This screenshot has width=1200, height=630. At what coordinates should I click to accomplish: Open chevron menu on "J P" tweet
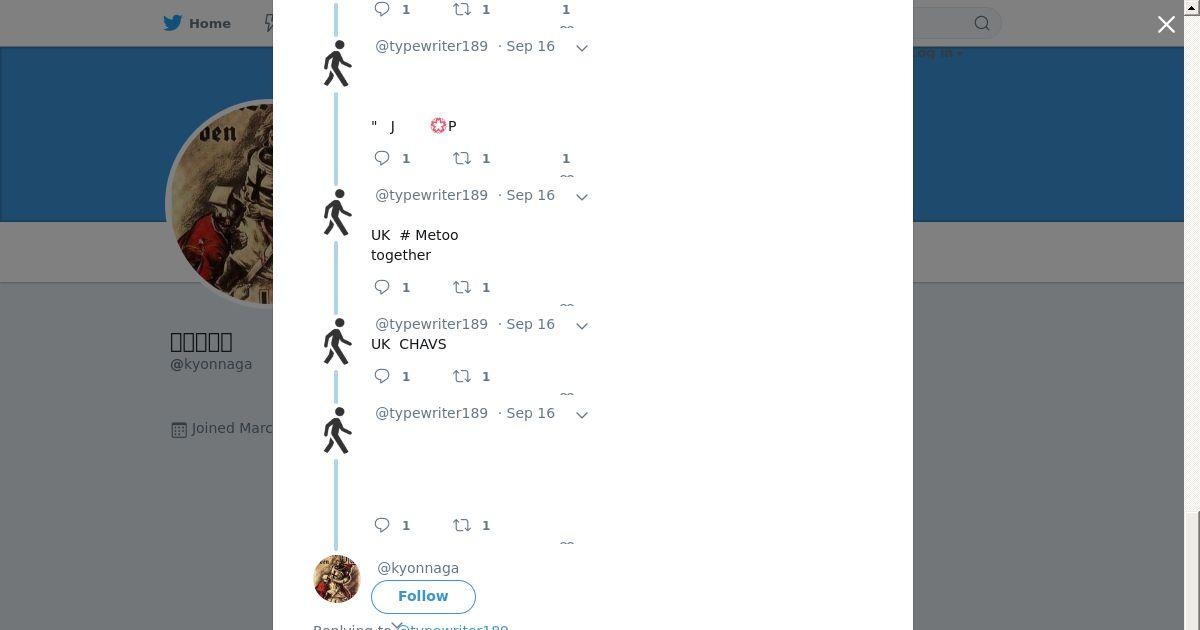point(582,48)
